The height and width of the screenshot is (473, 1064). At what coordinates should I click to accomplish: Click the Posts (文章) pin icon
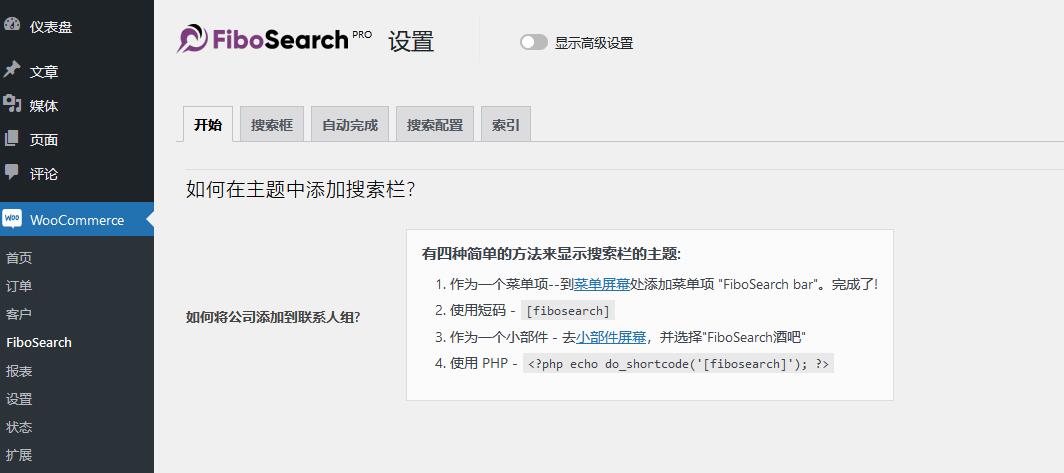point(12,70)
